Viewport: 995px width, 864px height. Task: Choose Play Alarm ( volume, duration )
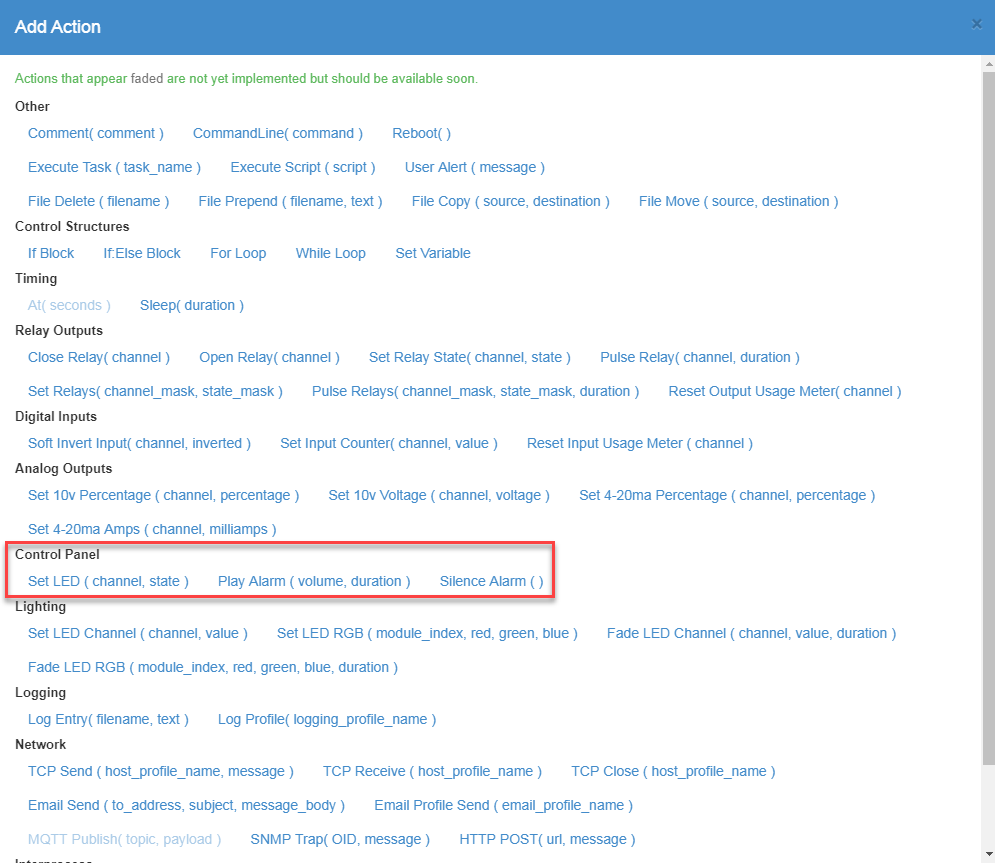pos(314,581)
